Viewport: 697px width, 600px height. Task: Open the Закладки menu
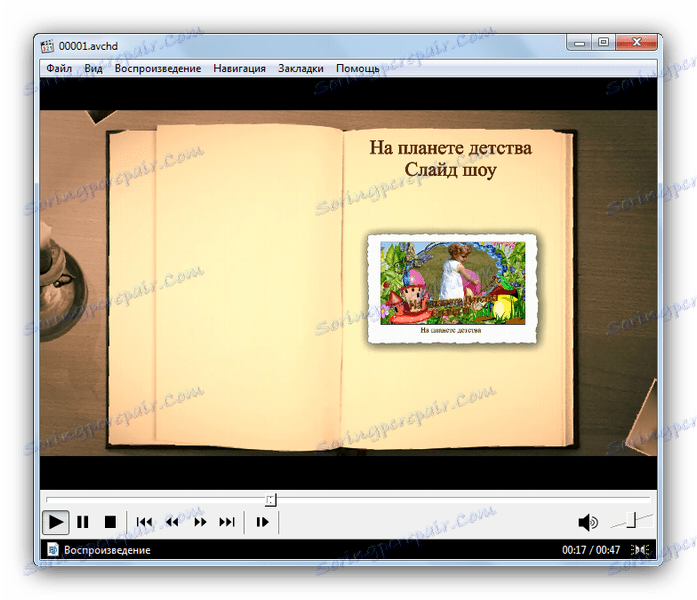(300, 68)
